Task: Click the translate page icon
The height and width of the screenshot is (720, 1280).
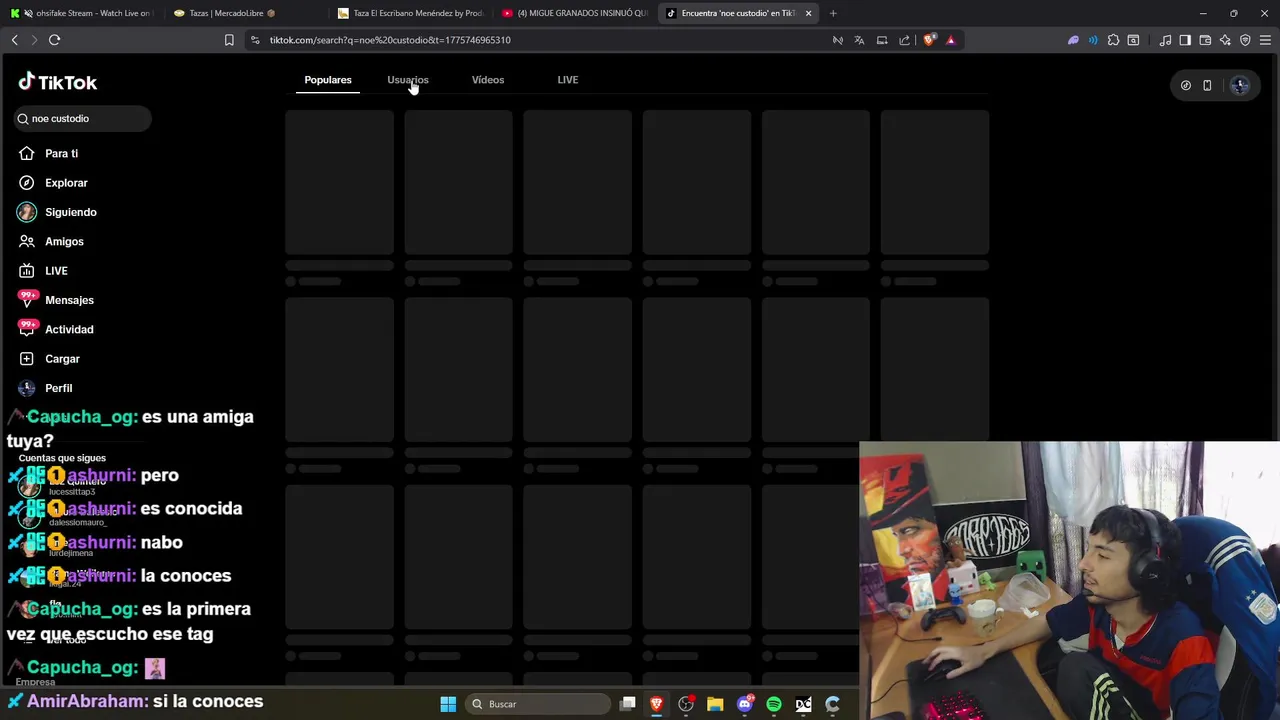Action: (859, 40)
